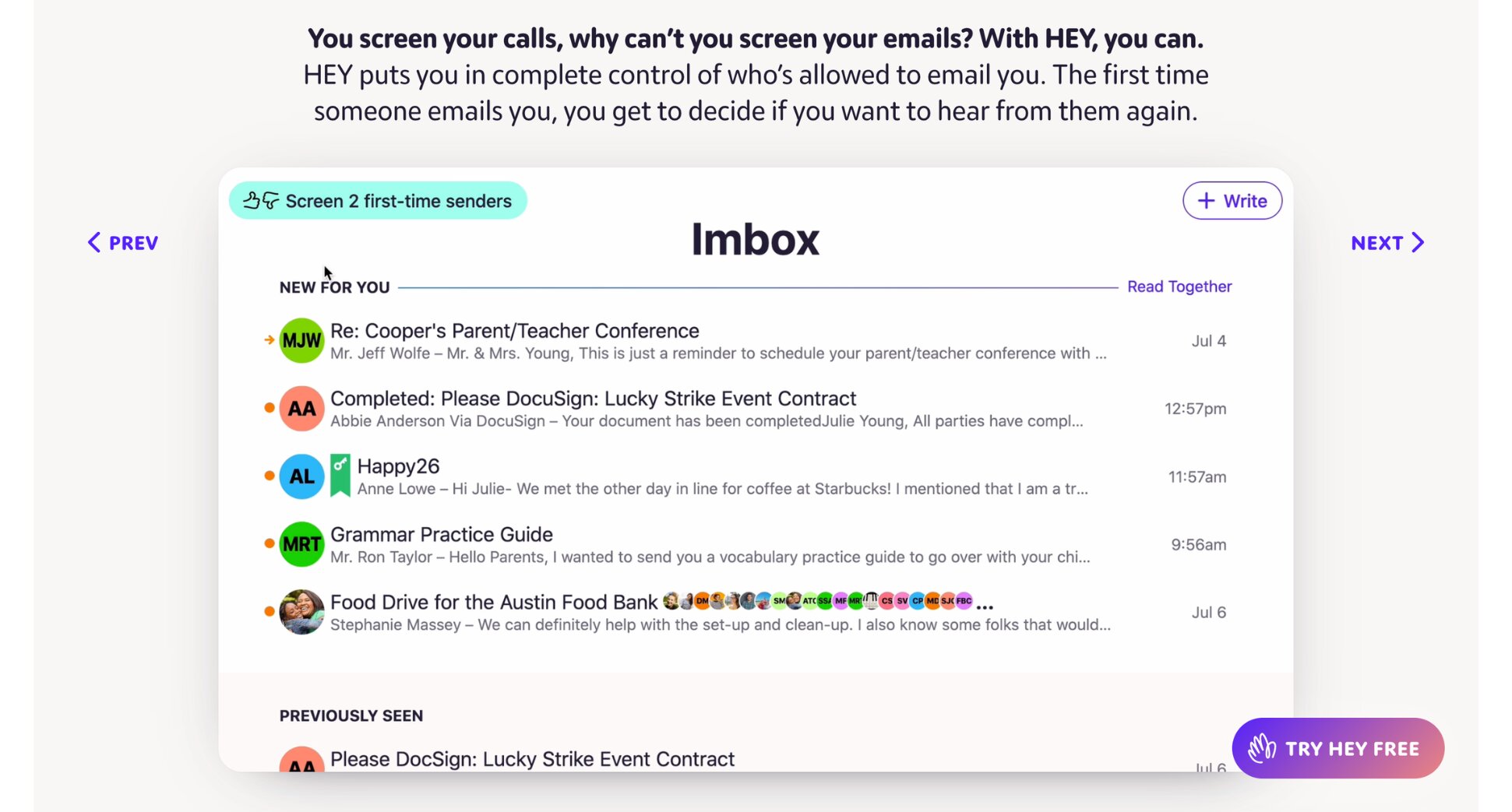The image size is (1512, 812).
Task: Click the unread dot beside Food Drive email
Action: tap(269, 611)
